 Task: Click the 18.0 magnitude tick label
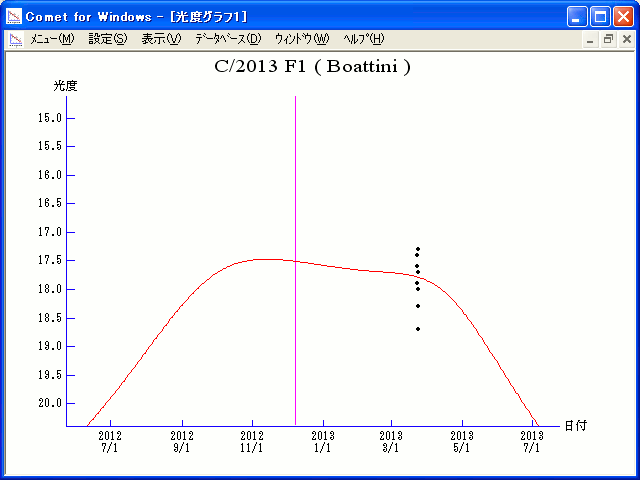[50, 289]
